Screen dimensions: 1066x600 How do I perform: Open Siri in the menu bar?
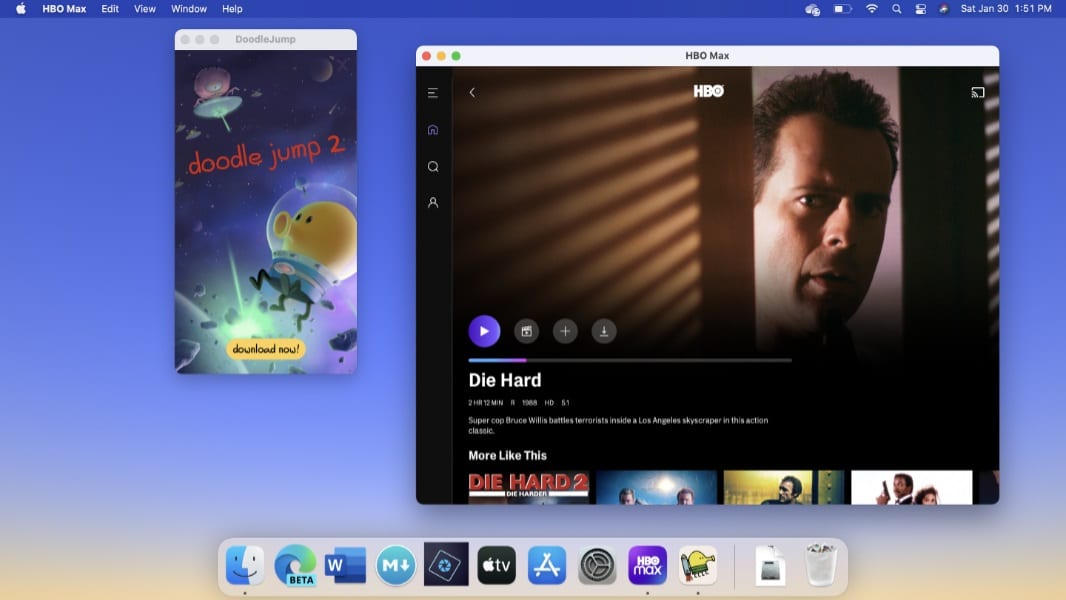pyautogui.click(x=944, y=9)
